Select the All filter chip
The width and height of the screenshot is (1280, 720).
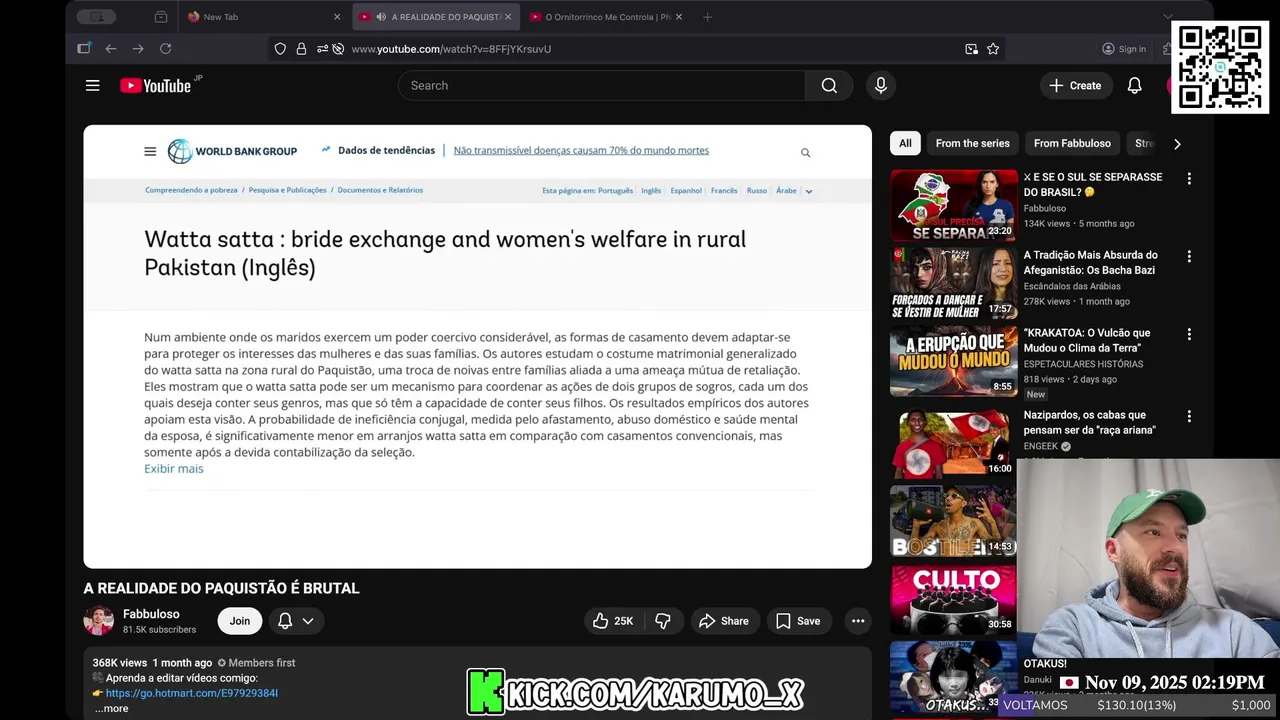(905, 144)
